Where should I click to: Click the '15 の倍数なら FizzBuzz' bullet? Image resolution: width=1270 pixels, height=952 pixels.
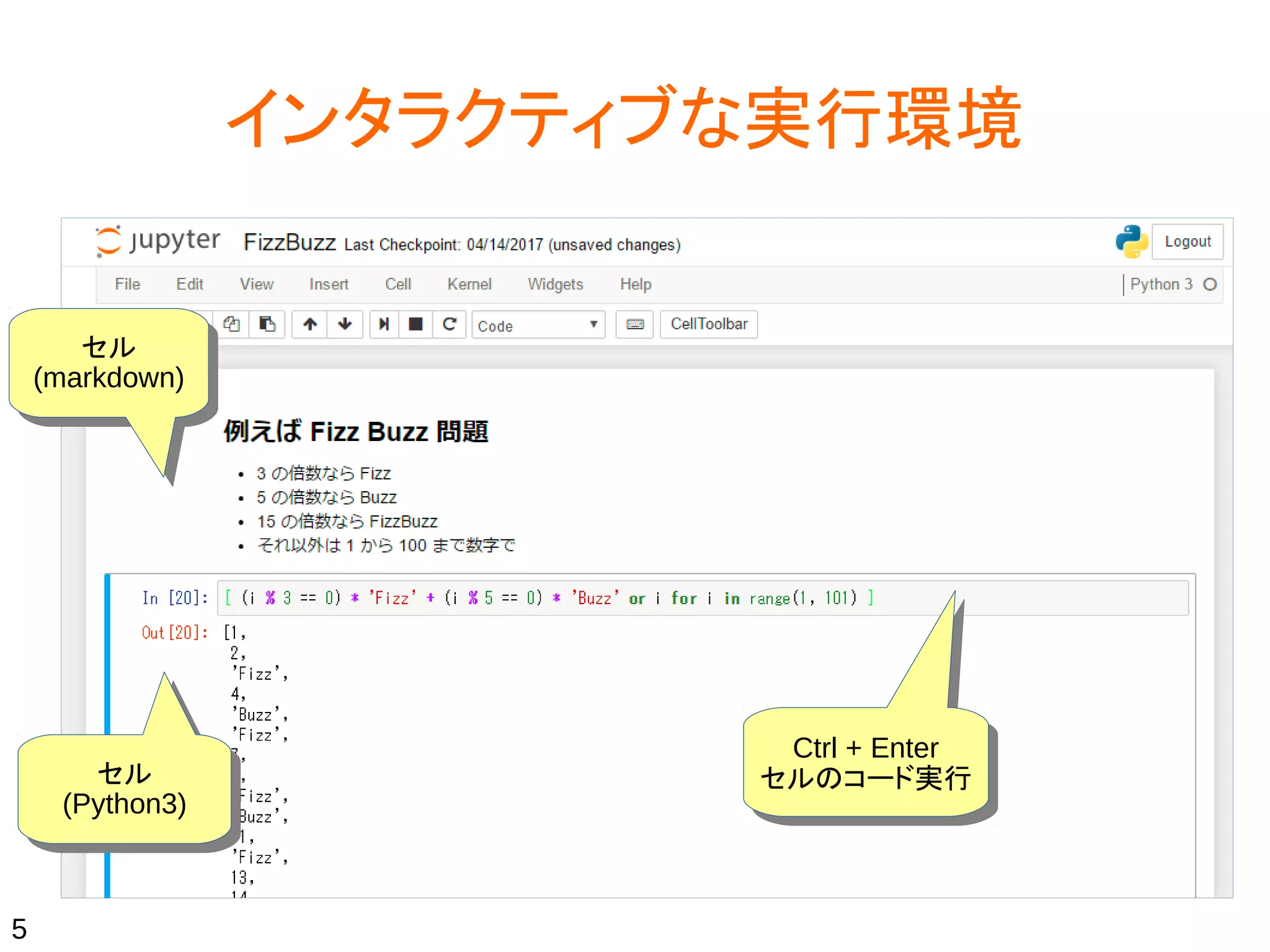[x=347, y=522]
